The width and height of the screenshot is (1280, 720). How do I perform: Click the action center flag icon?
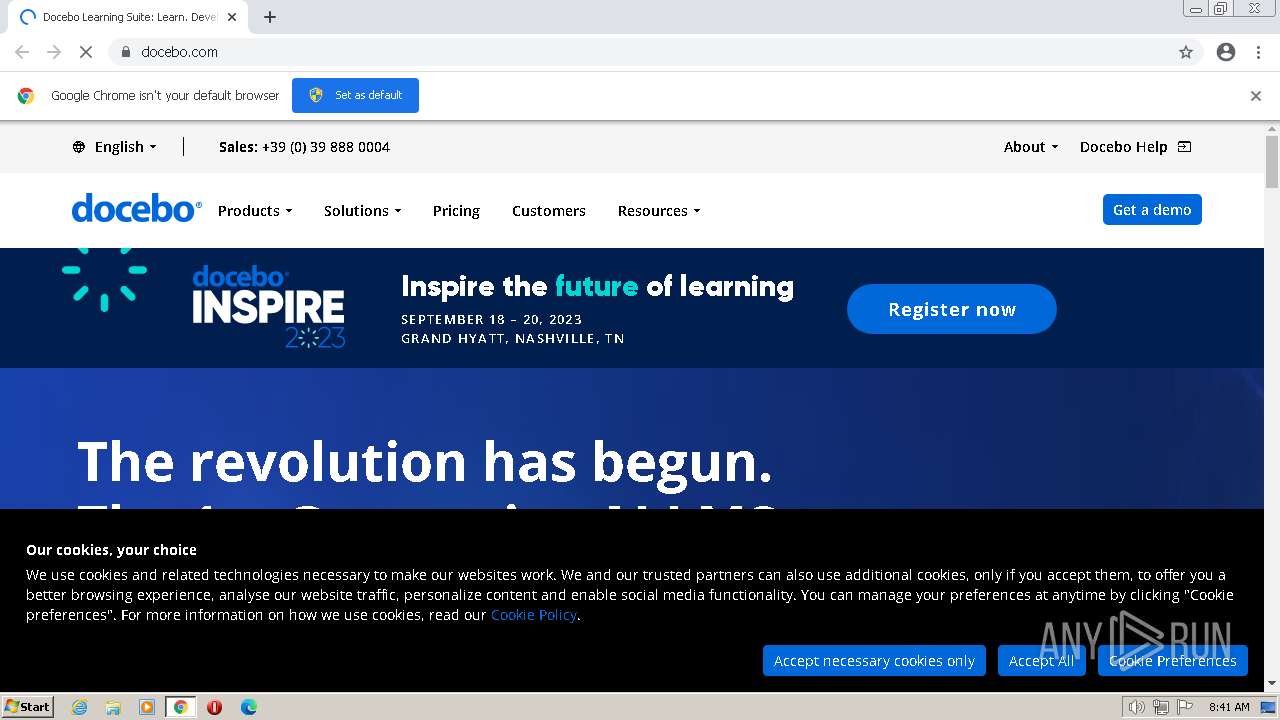point(1185,707)
